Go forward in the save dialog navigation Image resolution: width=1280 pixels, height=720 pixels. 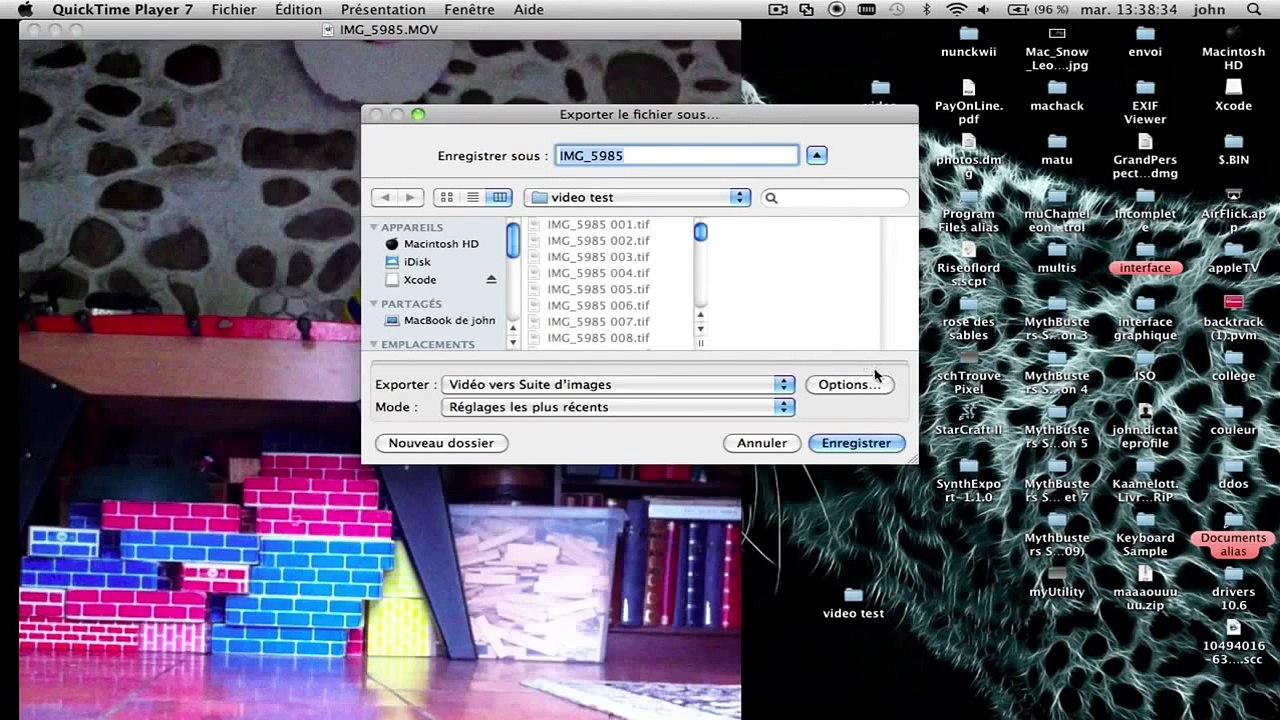[x=410, y=198]
